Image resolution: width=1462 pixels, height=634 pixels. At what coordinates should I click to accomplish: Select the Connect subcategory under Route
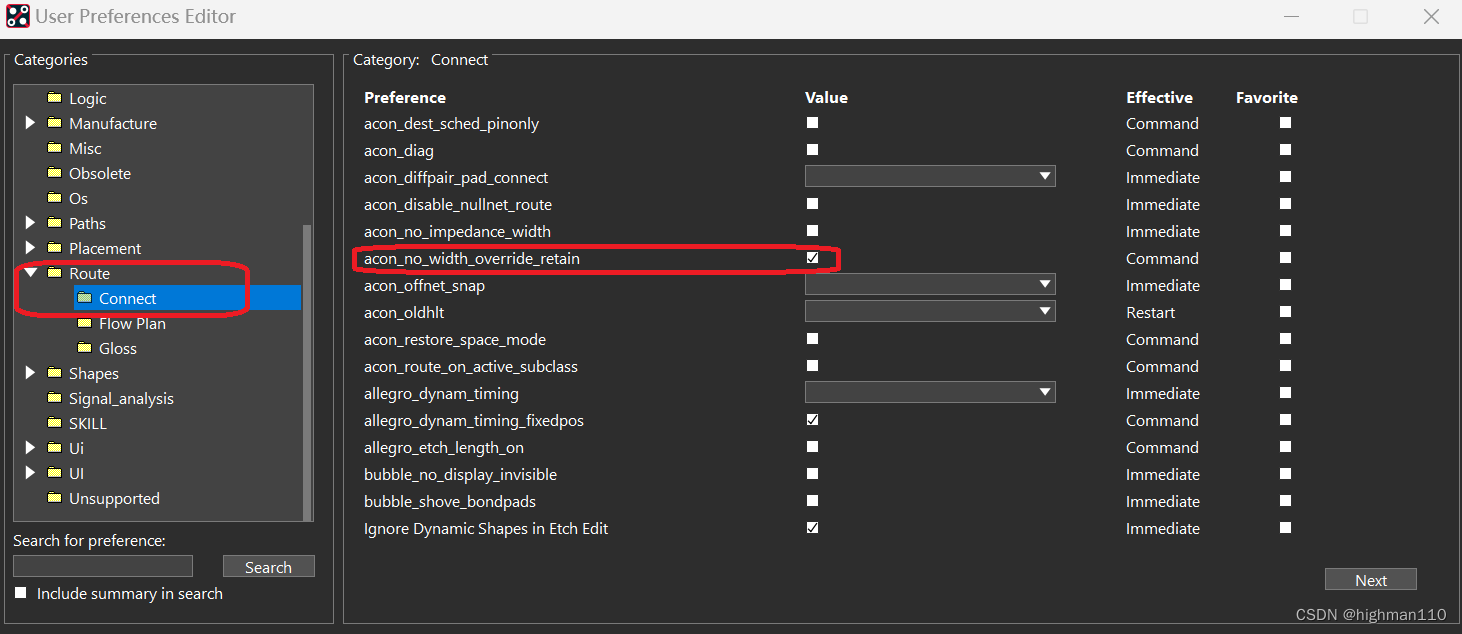coord(127,298)
